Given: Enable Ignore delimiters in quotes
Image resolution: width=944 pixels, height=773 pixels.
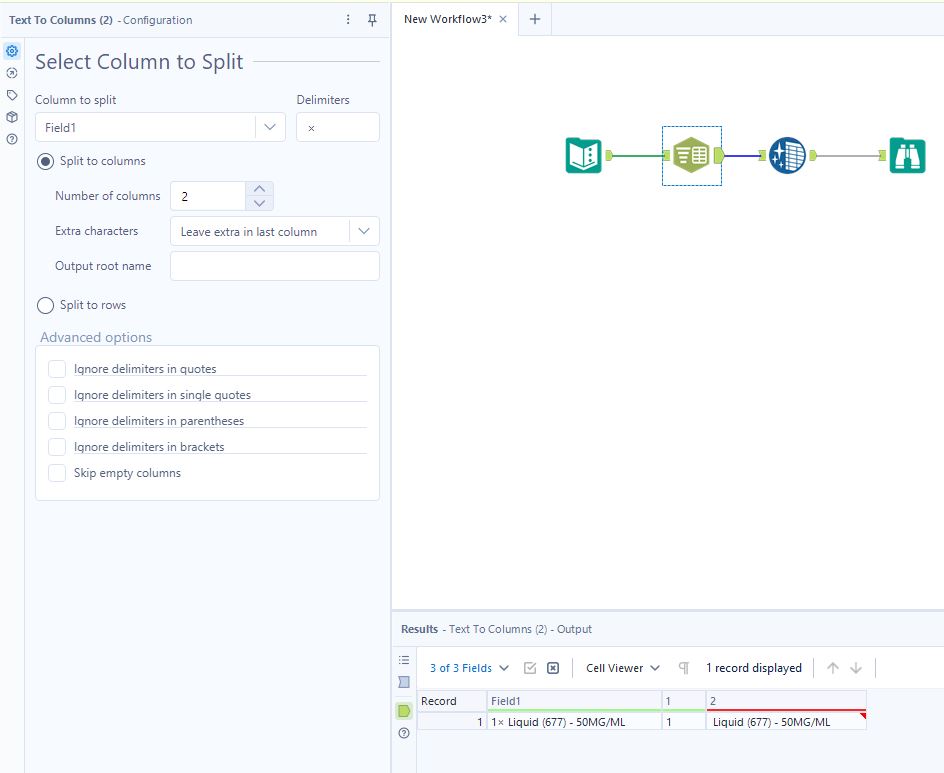Looking at the screenshot, I should (x=57, y=368).
